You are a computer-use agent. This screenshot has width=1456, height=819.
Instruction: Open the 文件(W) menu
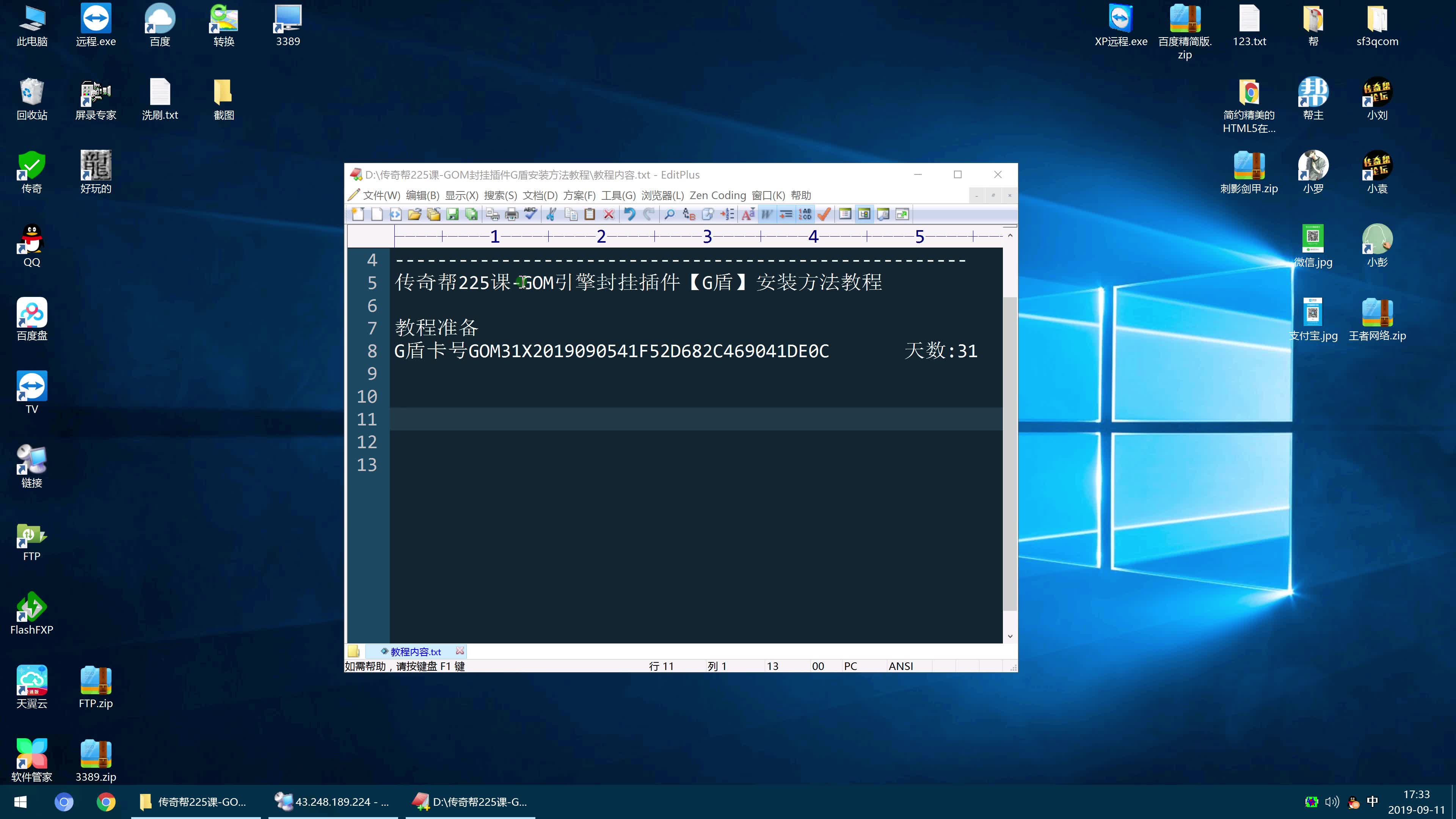pyautogui.click(x=381, y=196)
